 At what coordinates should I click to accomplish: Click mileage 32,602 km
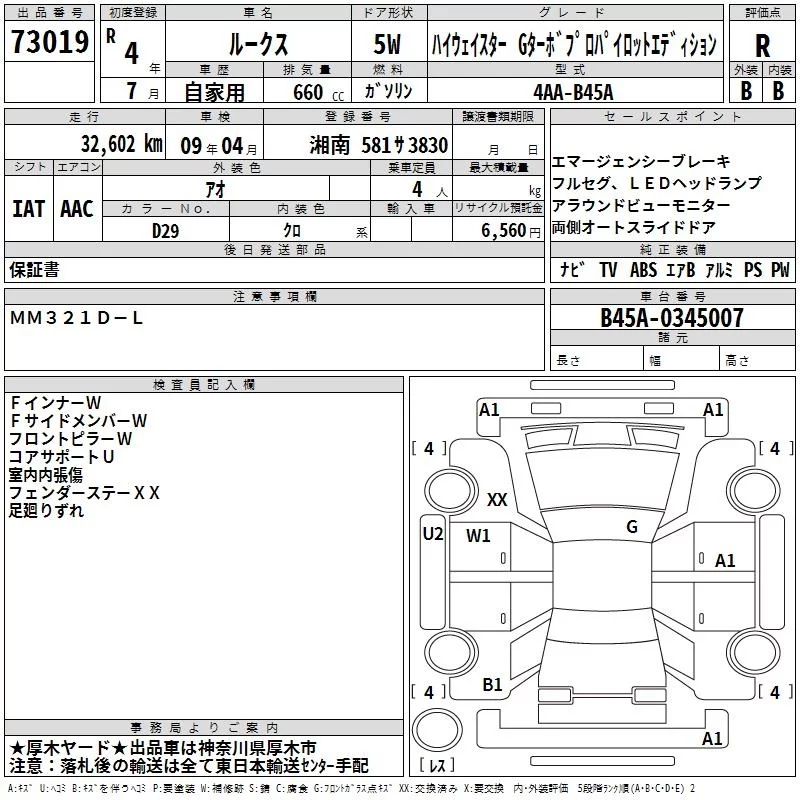pyautogui.click(x=121, y=144)
